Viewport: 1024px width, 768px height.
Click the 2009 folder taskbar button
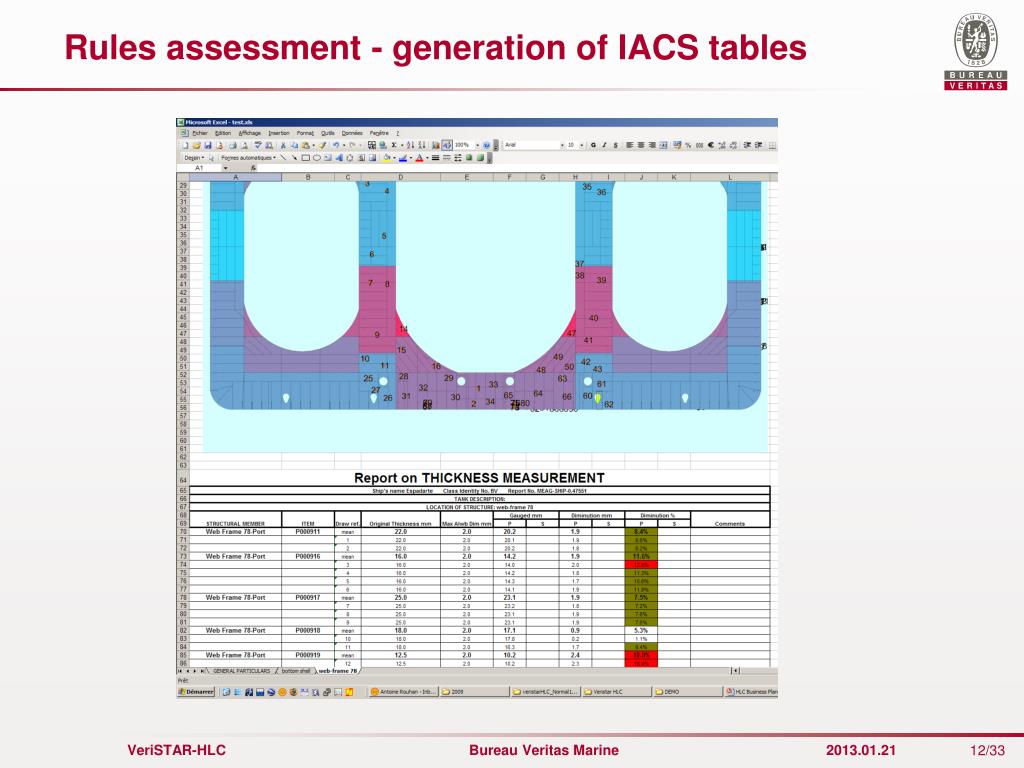point(473,692)
